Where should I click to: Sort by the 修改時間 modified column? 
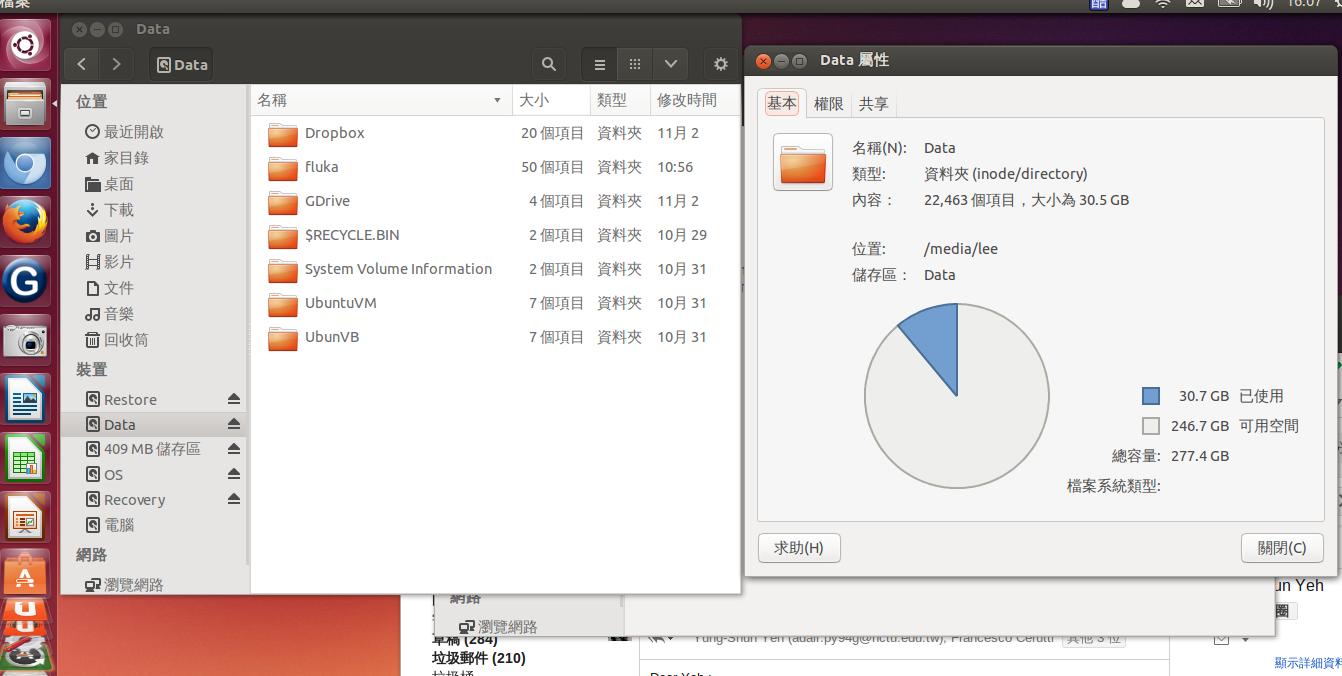tap(694, 100)
